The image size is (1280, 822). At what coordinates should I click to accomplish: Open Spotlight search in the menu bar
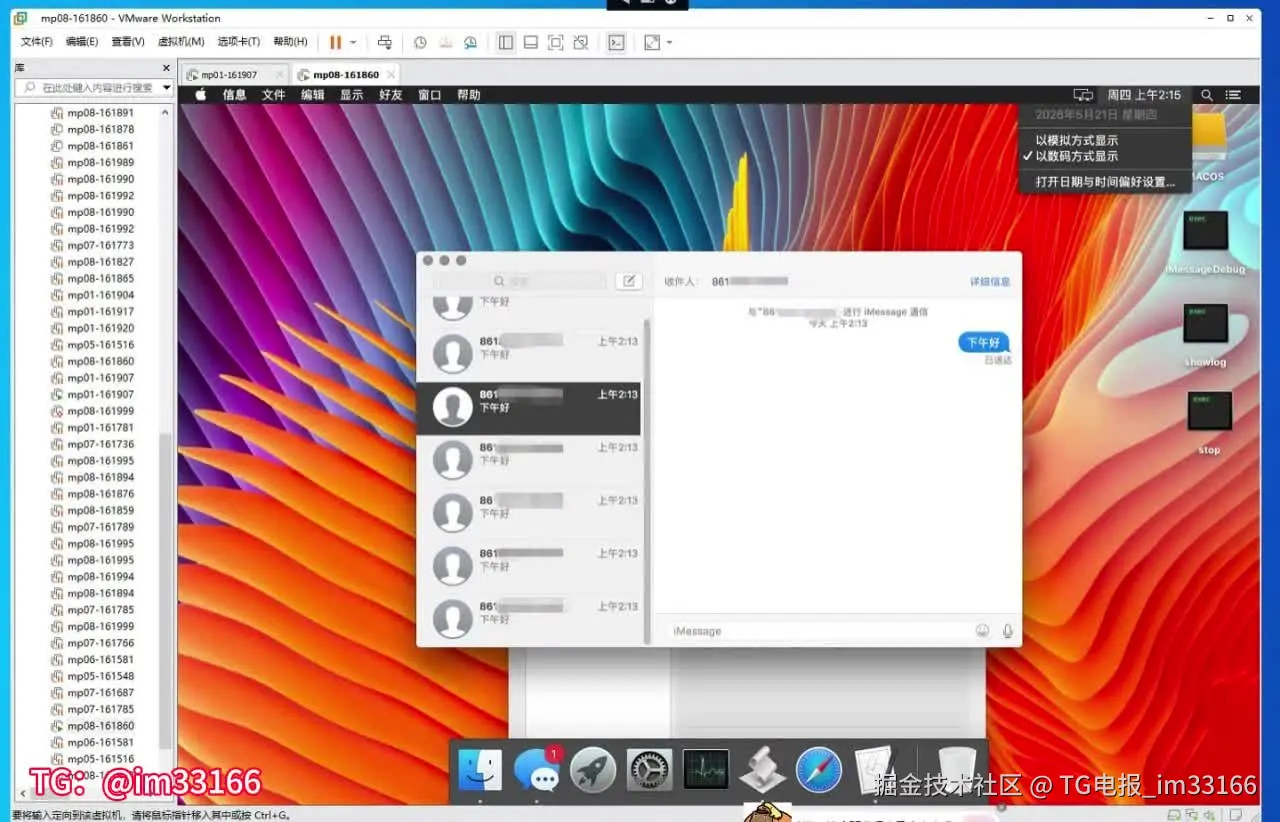point(1207,95)
